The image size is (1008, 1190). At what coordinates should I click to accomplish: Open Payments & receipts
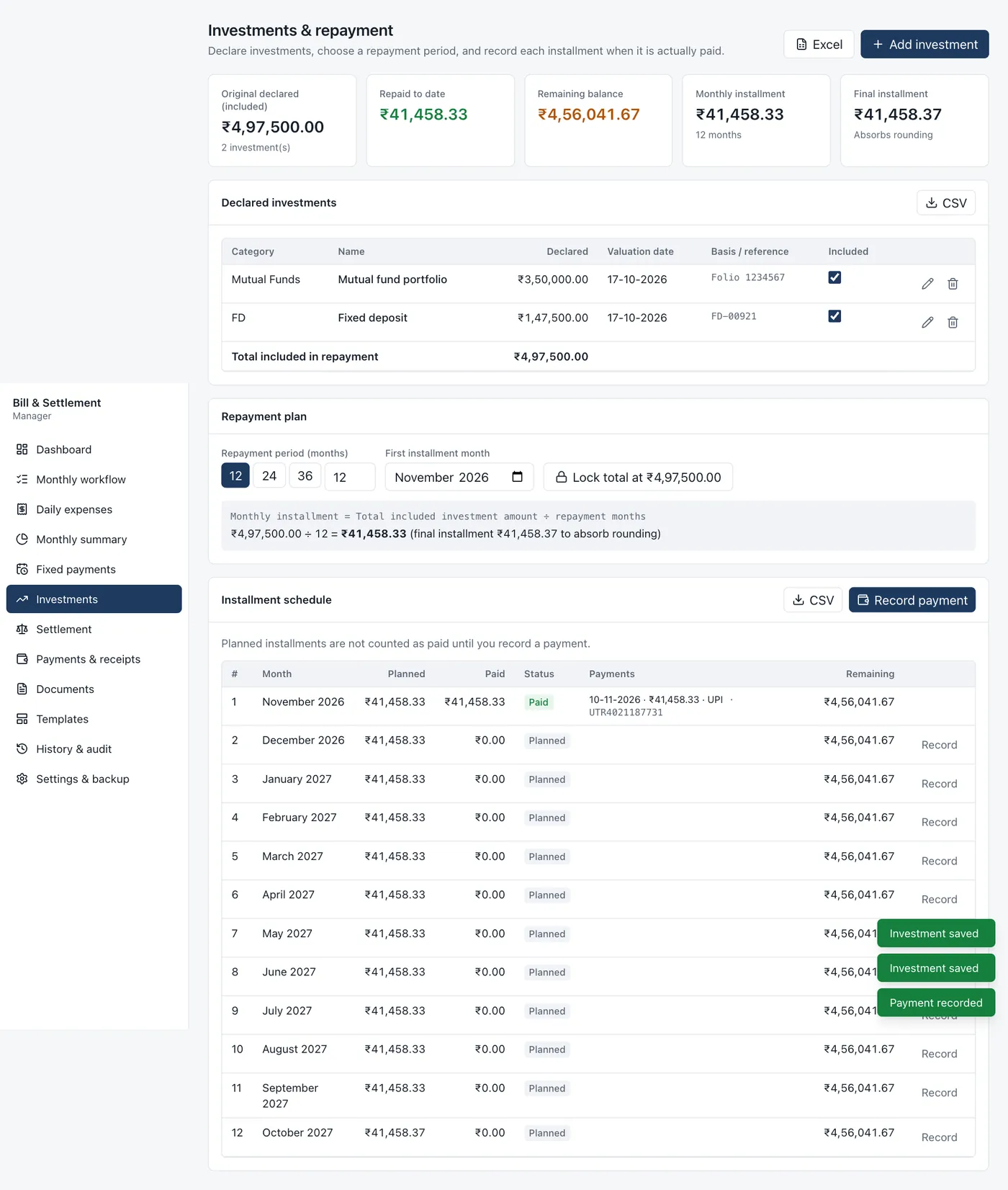click(x=94, y=659)
